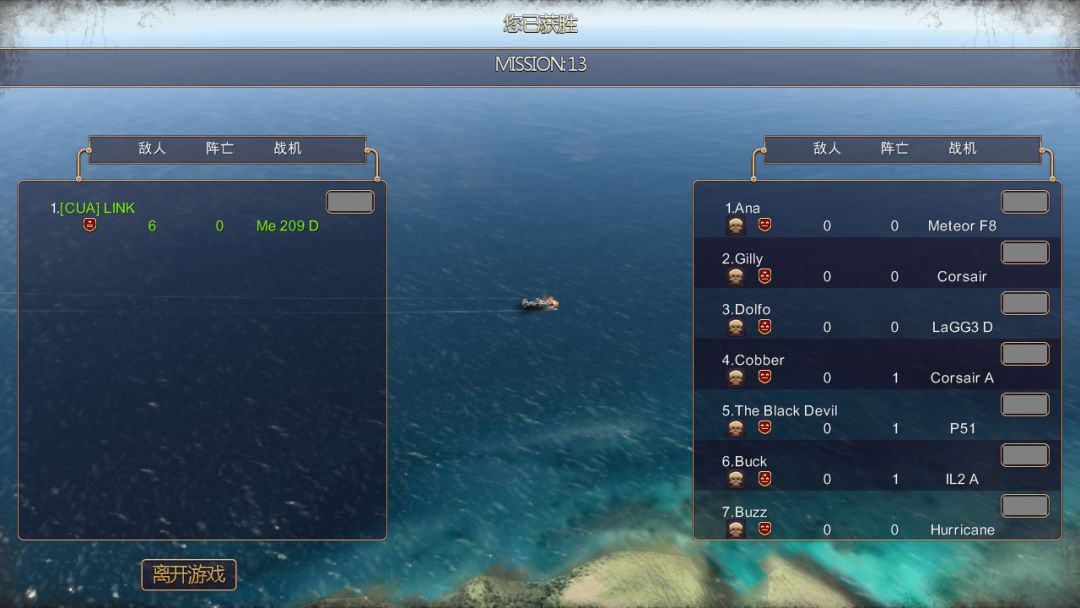Click the 战机 column header in right panel
Viewport: 1080px width, 608px height.
[962, 148]
